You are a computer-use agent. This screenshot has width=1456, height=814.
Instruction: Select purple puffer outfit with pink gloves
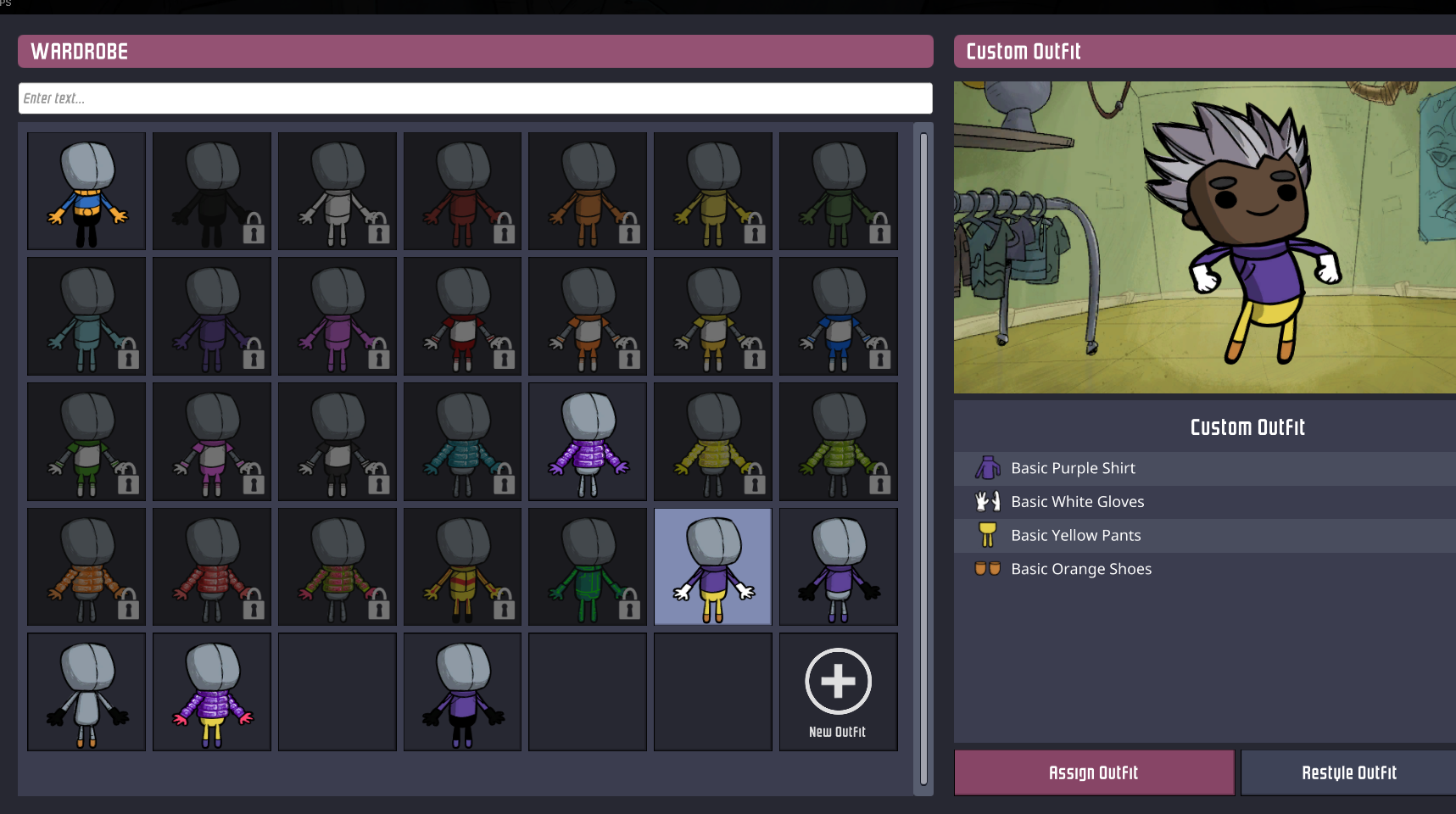tap(212, 692)
